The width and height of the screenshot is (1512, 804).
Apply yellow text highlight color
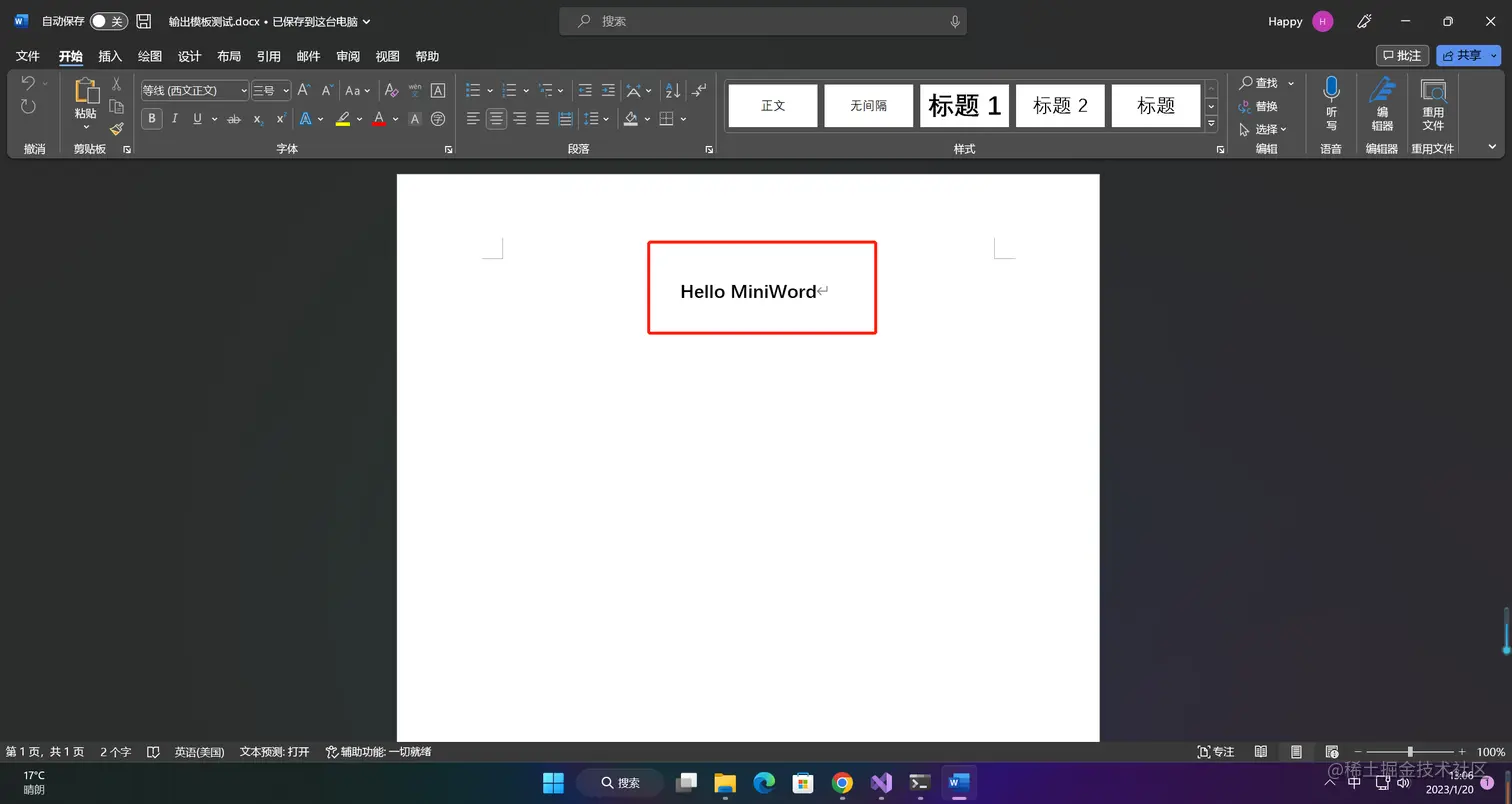click(x=343, y=119)
